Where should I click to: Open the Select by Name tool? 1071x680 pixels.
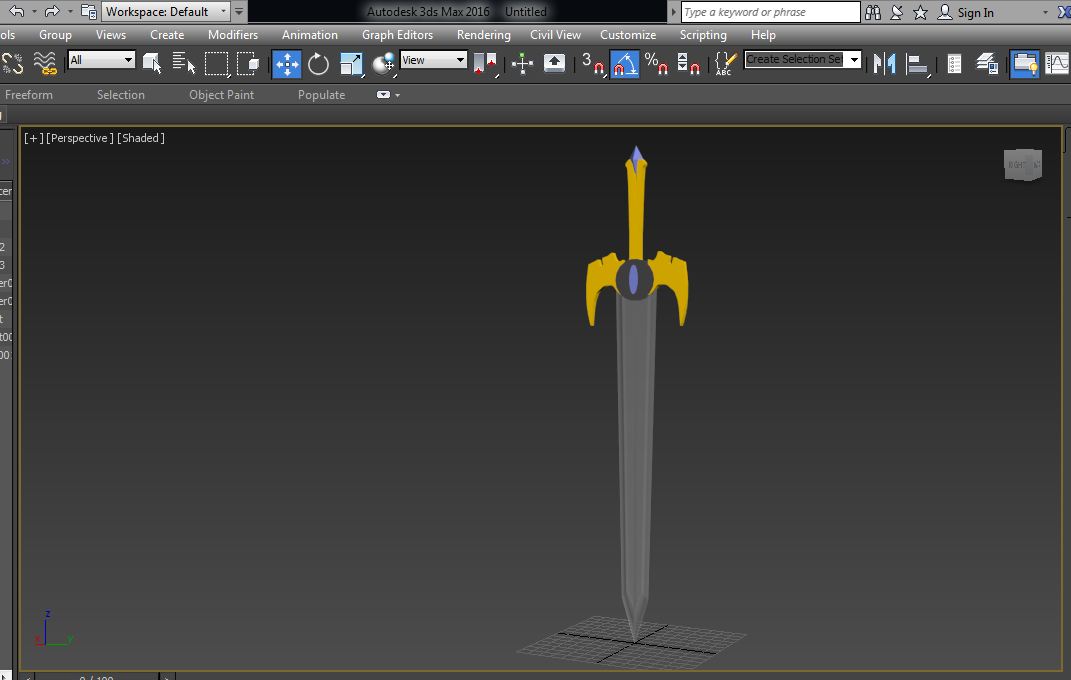183,63
